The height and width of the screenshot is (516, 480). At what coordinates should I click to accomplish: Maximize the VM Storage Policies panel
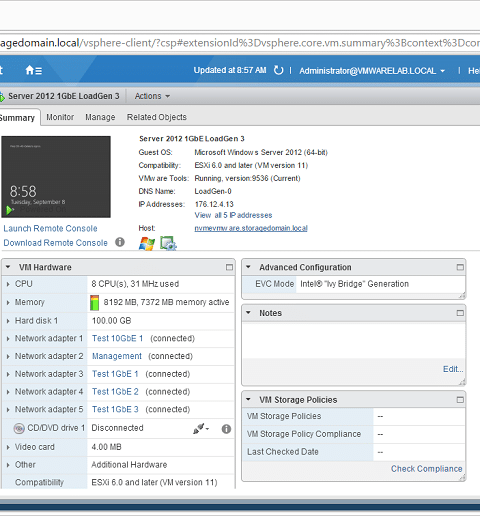[x=460, y=400]
